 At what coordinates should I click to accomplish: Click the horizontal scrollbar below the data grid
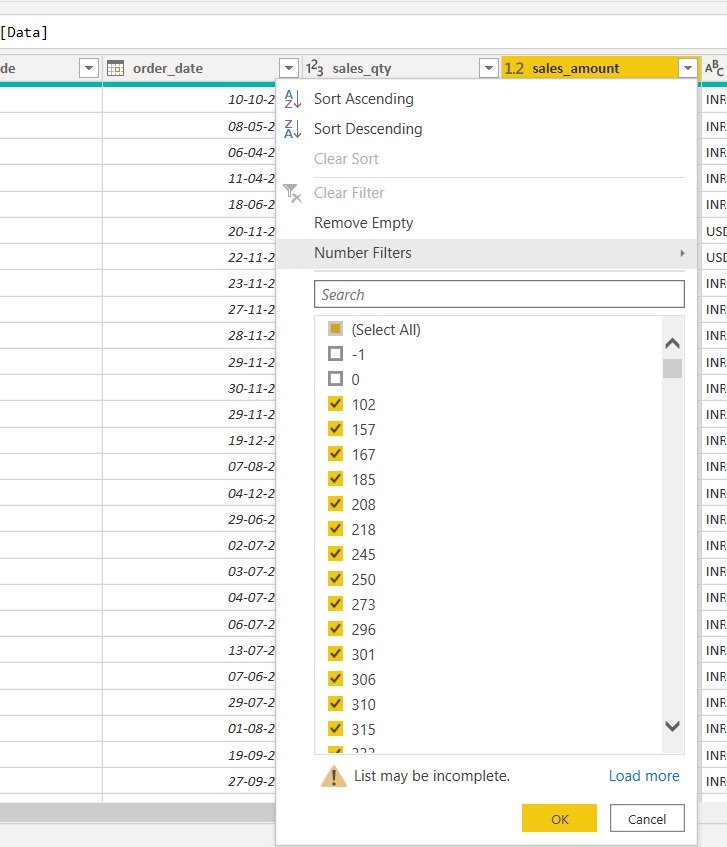(138, 812)
